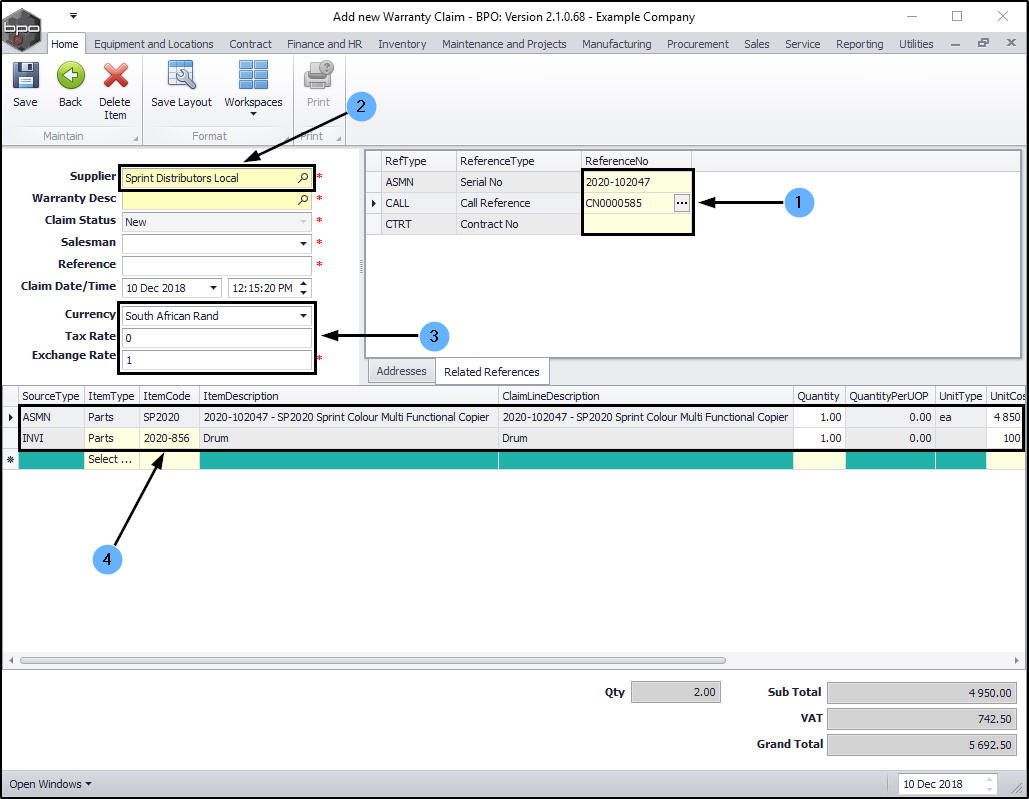Sort by the ClaimLineDescription column header
Image resolution: width=1029 pixels, height=799 pixels.
point(646,396)
